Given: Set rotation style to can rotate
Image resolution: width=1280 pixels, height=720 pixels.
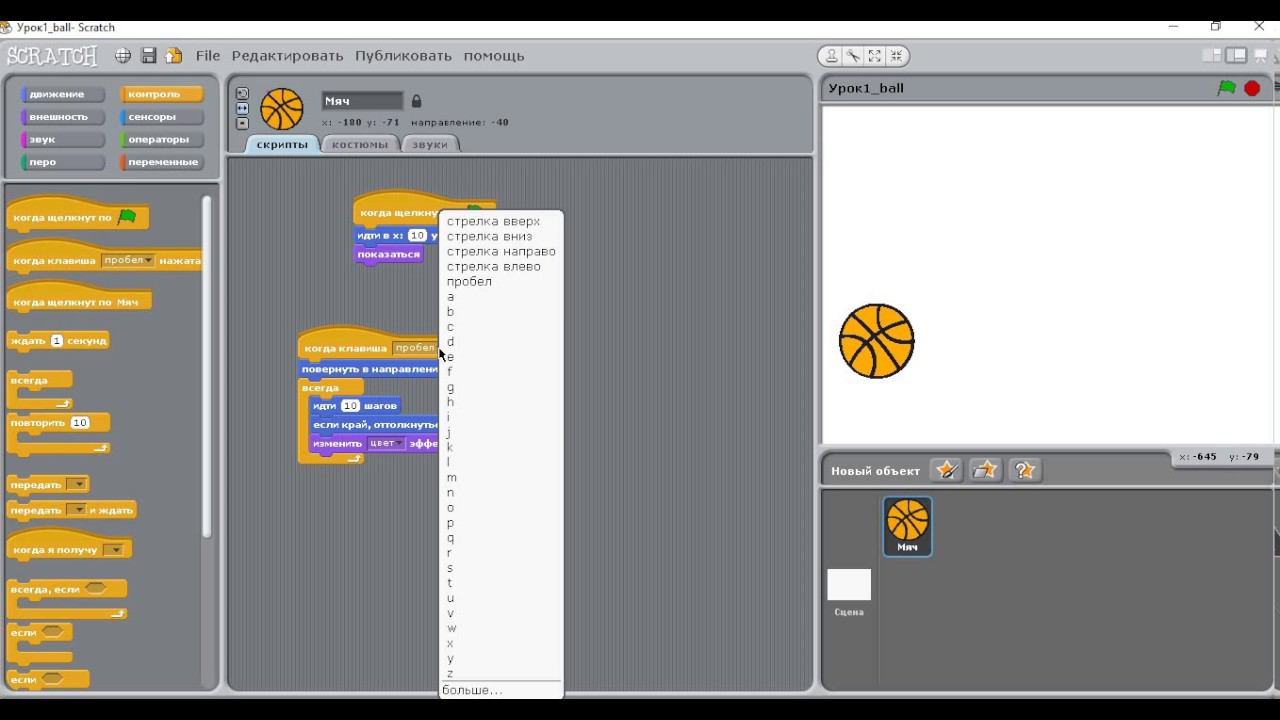Looking at the screenshot, I should click(242, 93).
